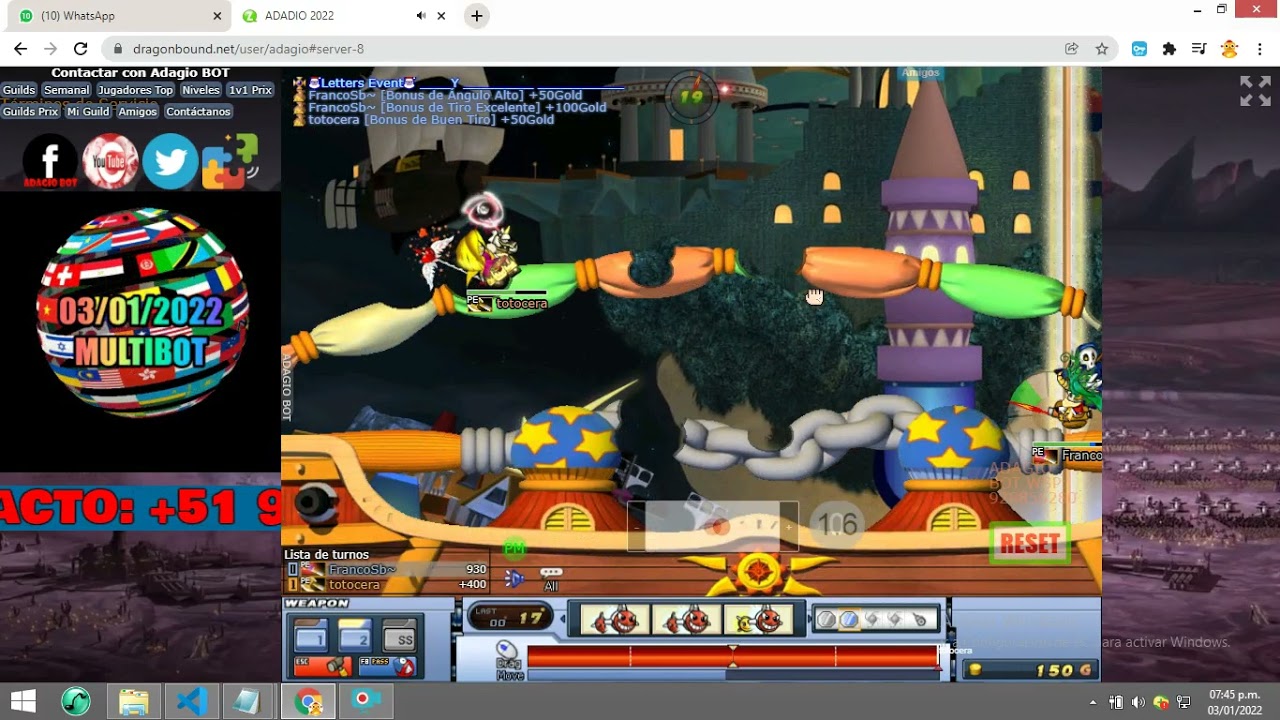Show hidden system tray icons
The width and height of the screenshot is (1280, 720).
[x=1092, y=702]
